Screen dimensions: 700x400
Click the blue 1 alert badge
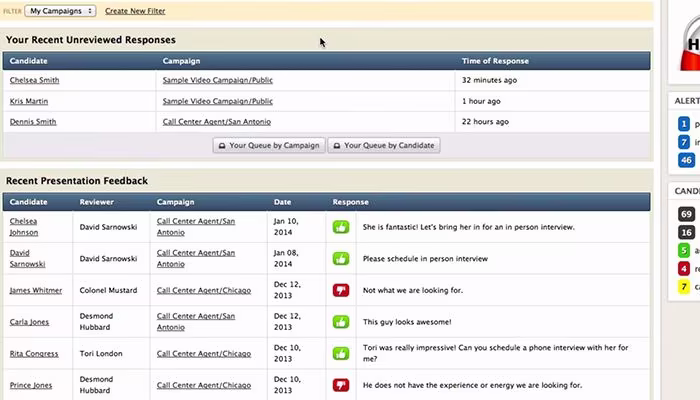[683, 124]
